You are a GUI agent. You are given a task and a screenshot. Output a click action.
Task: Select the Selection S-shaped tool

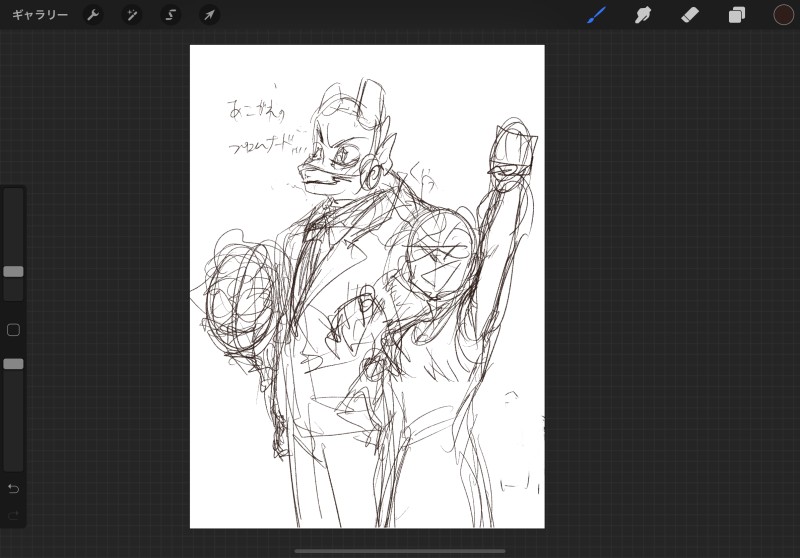170,15
